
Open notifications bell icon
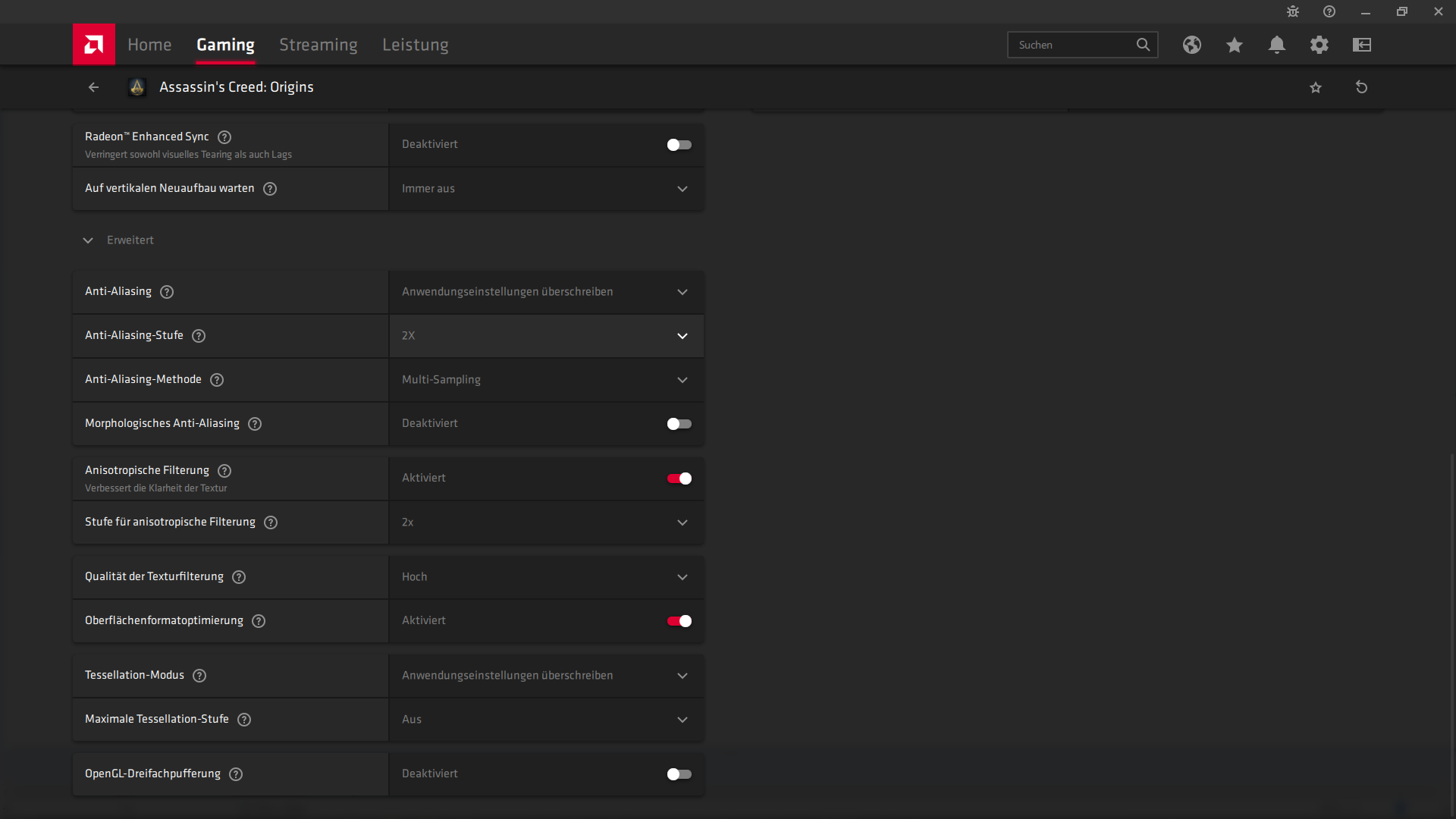(1276, 45)
